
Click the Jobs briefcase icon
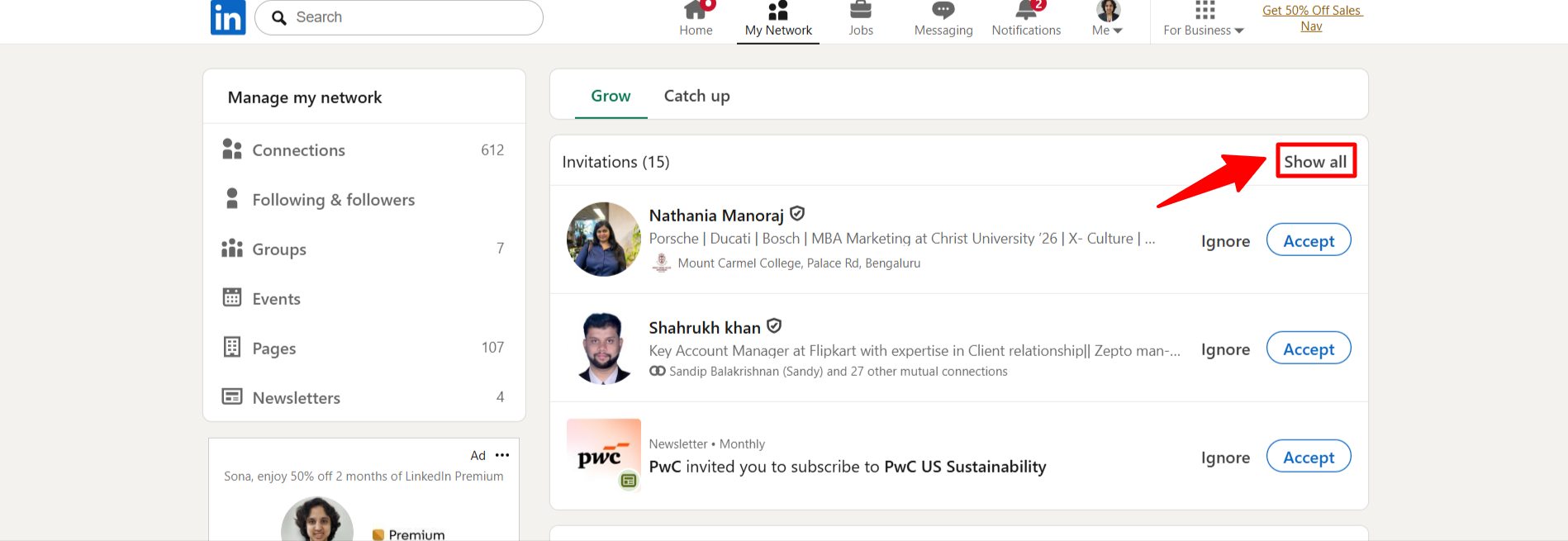pyautogui.click(x=860, y=12)
